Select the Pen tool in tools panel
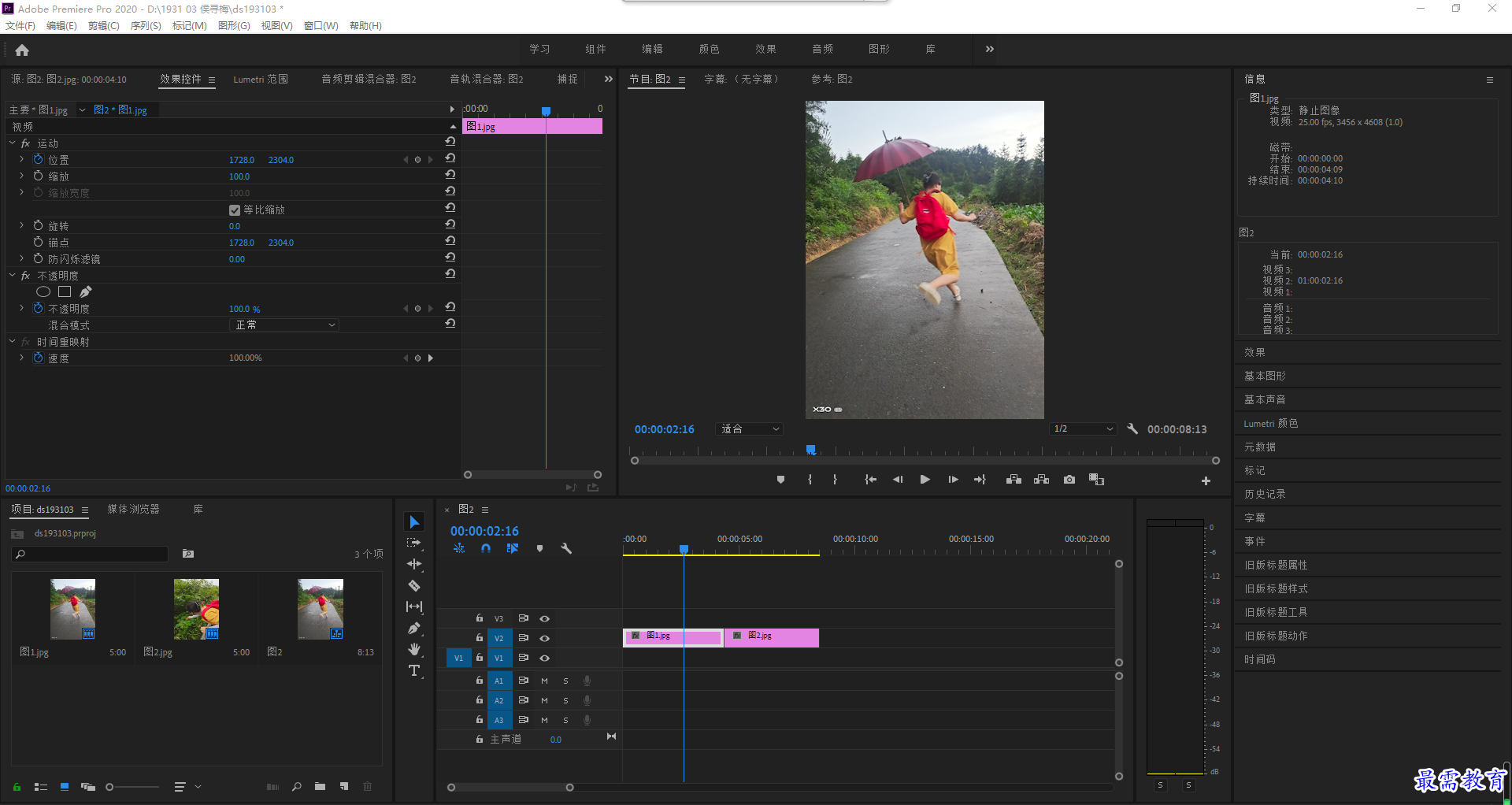 coord(414,628)
